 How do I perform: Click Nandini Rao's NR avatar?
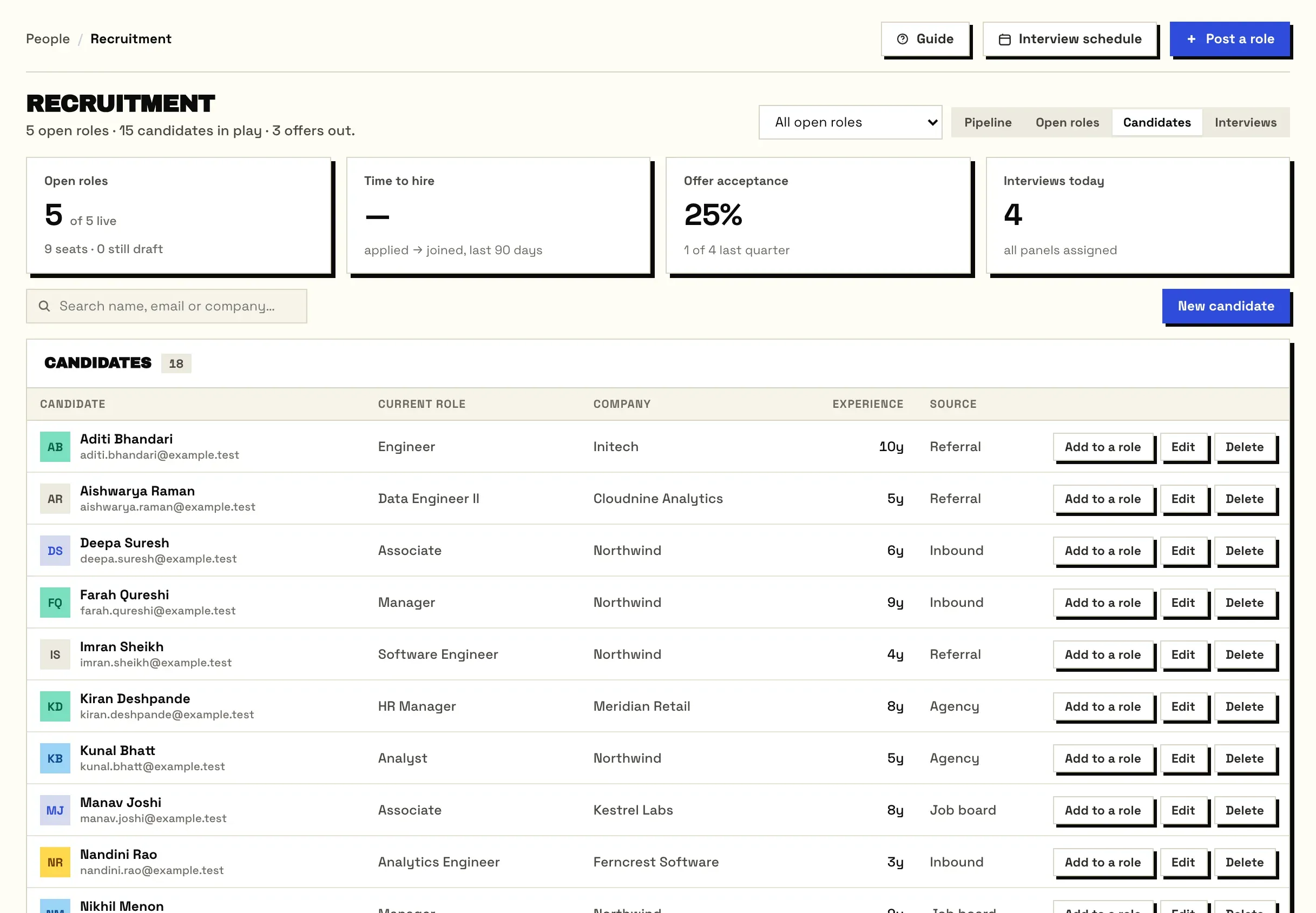(x=55, y=863)
